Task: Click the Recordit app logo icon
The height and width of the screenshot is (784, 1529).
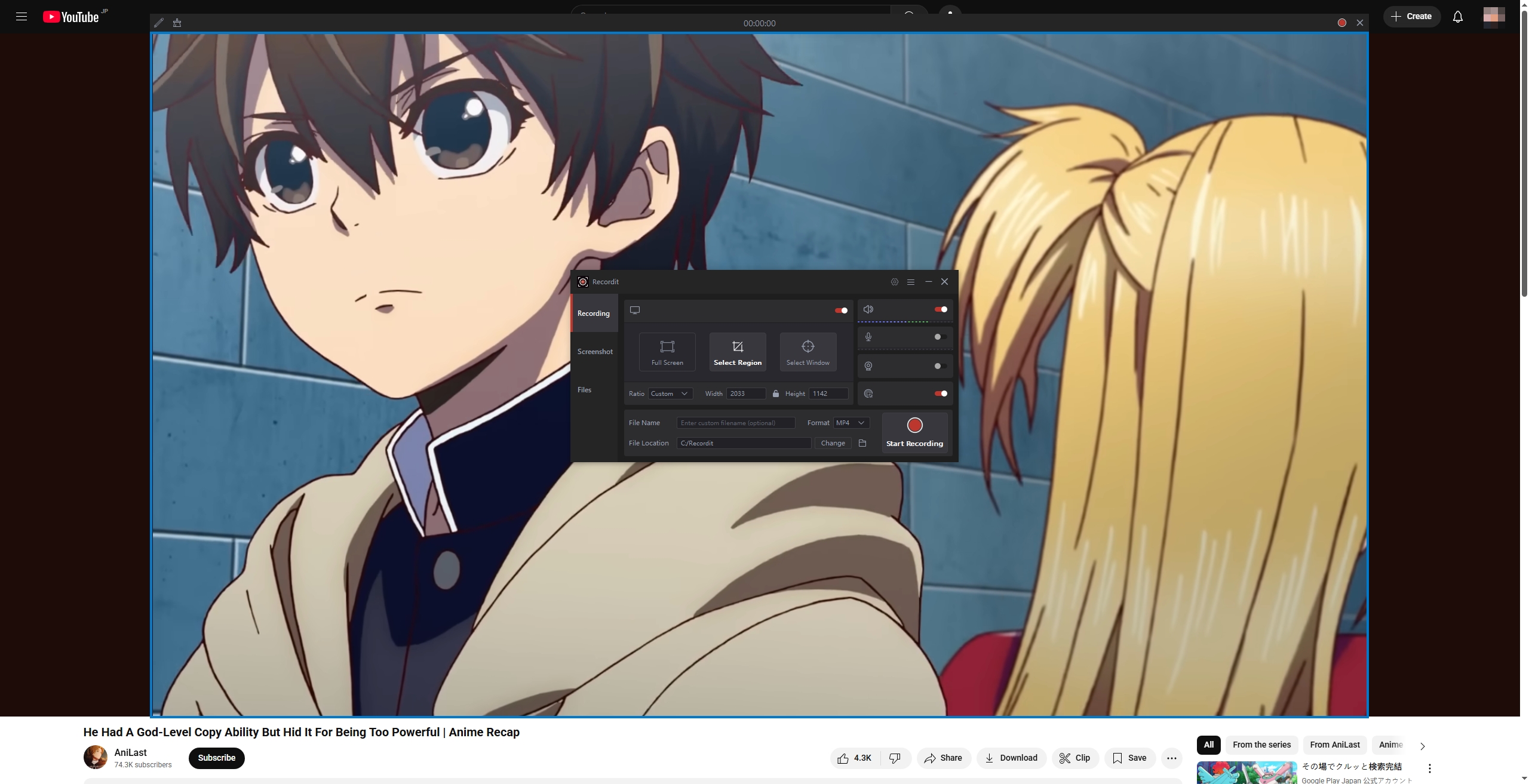Action: (583, 282)
